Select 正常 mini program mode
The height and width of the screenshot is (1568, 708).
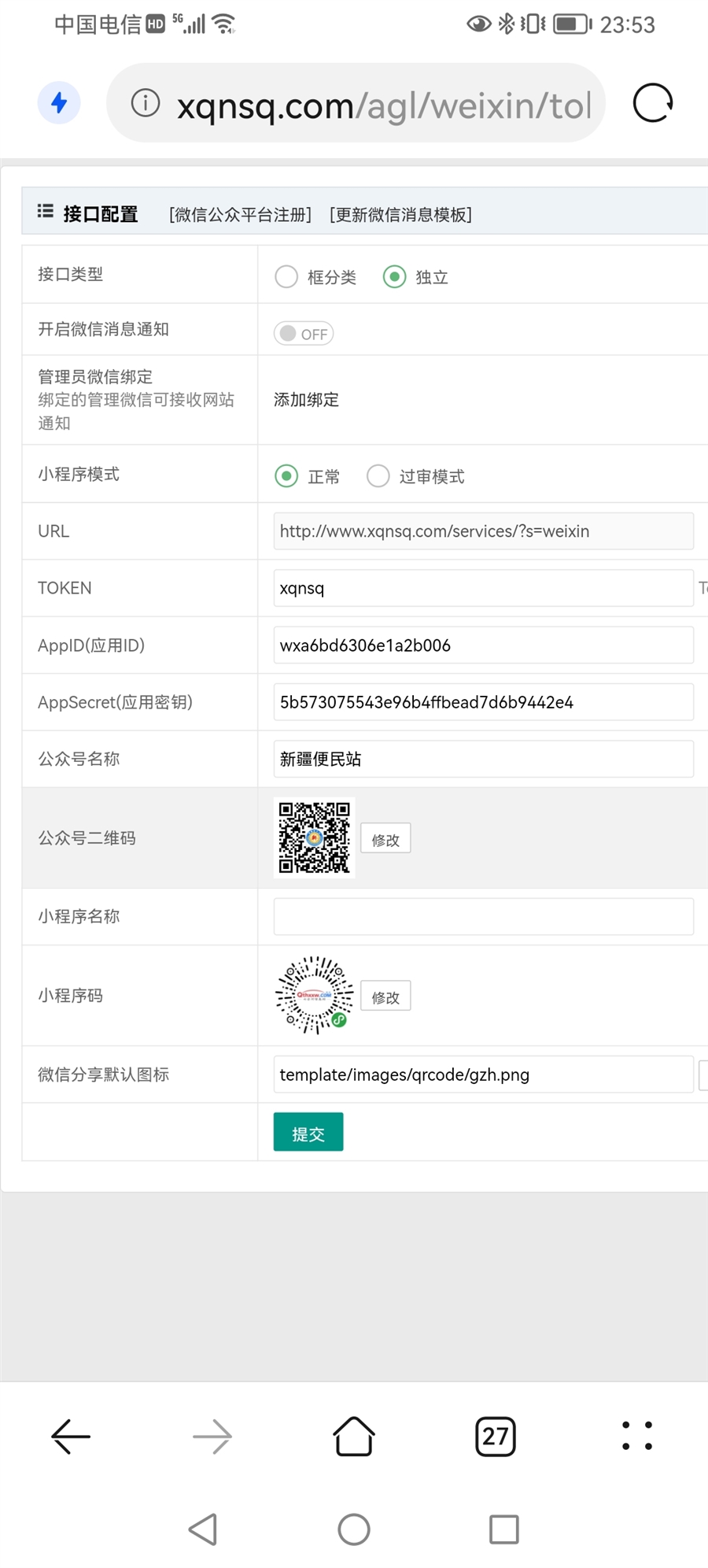point(286,476)
